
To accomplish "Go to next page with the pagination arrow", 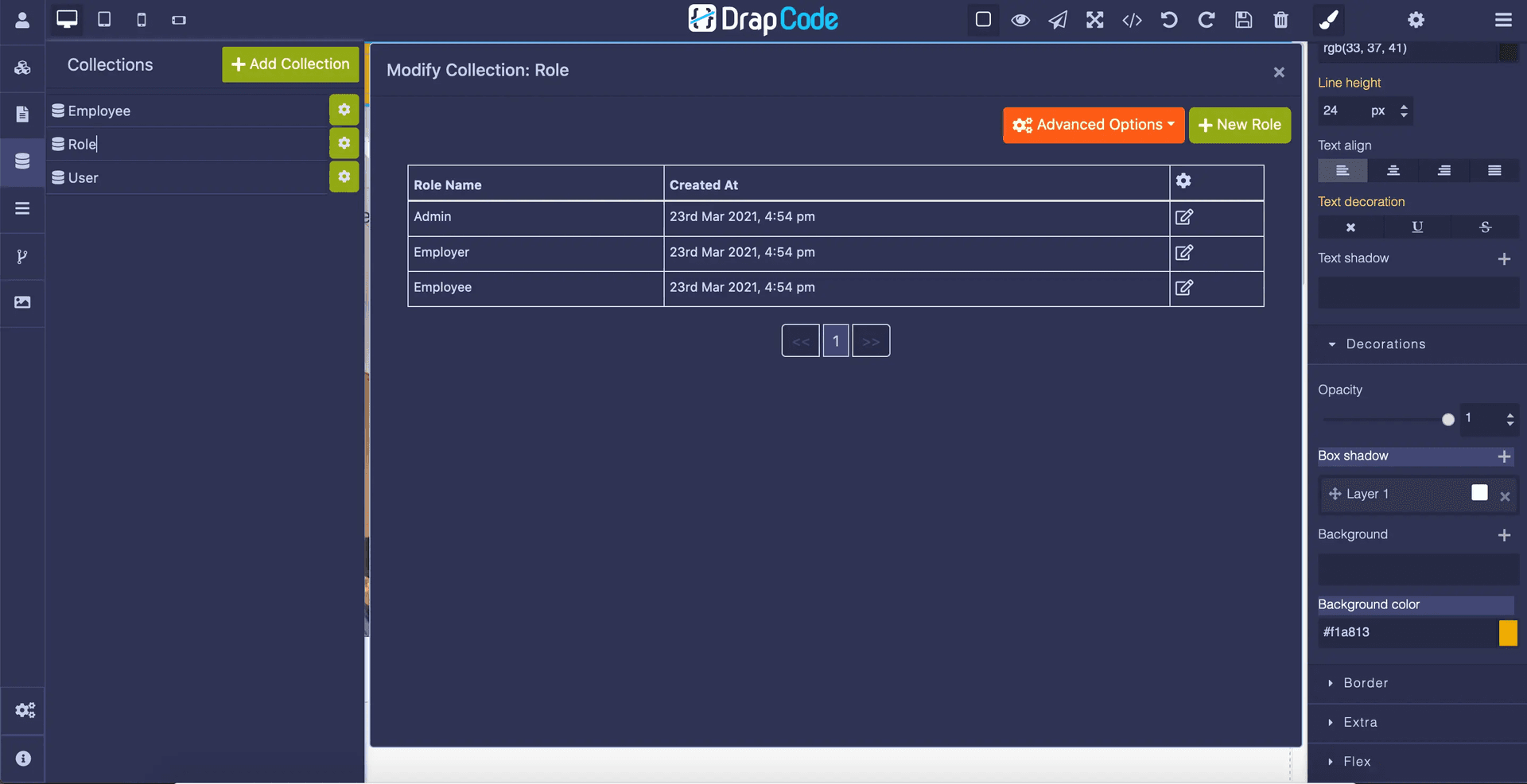I will [x=870, y=340].
